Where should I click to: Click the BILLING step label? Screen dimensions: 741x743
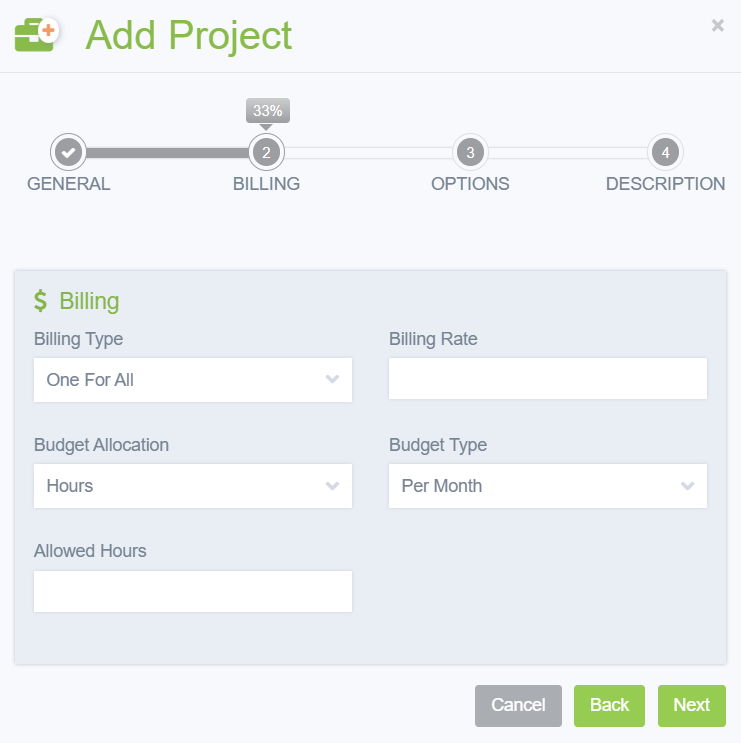[266, 184]
